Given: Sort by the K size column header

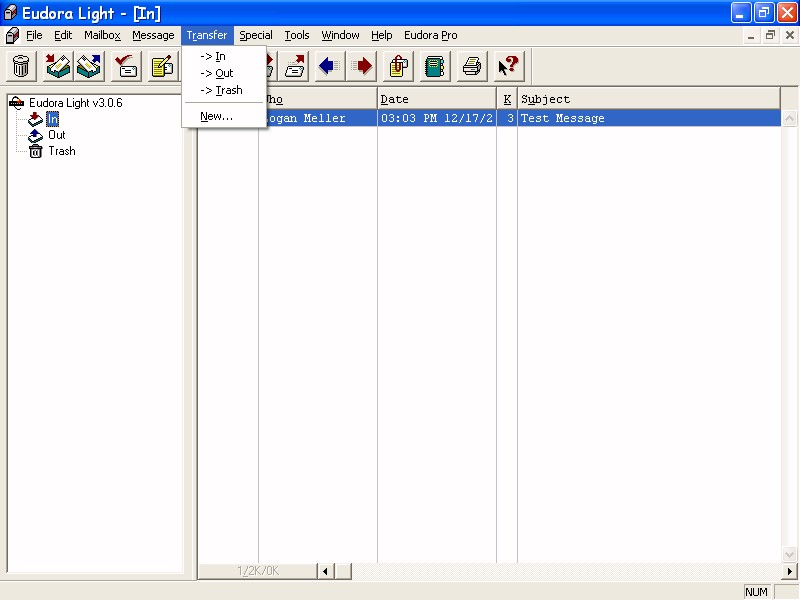Looking at the screenshot, I should 507,99.
